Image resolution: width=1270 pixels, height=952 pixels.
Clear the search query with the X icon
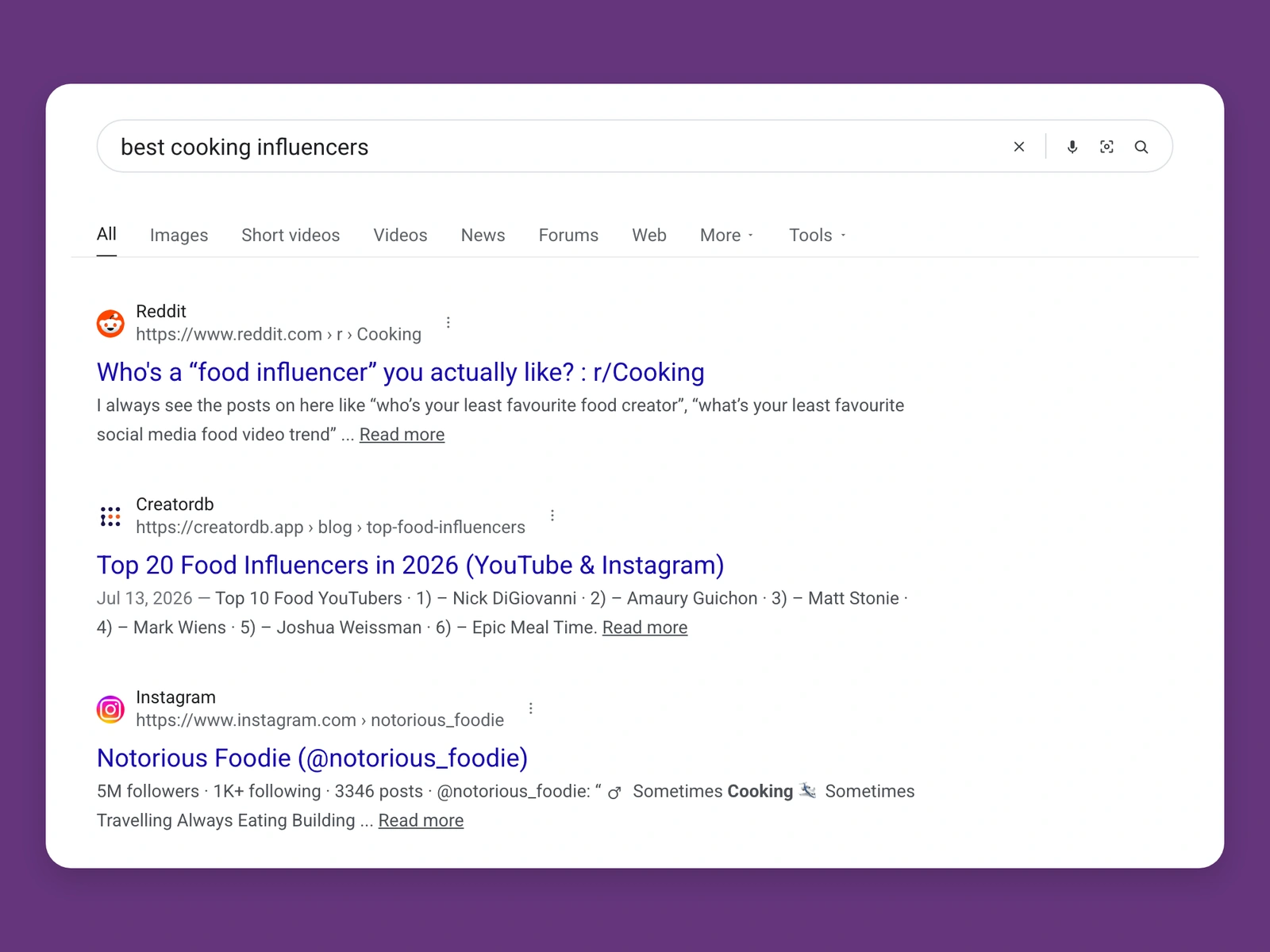[x=1019, y=147]
